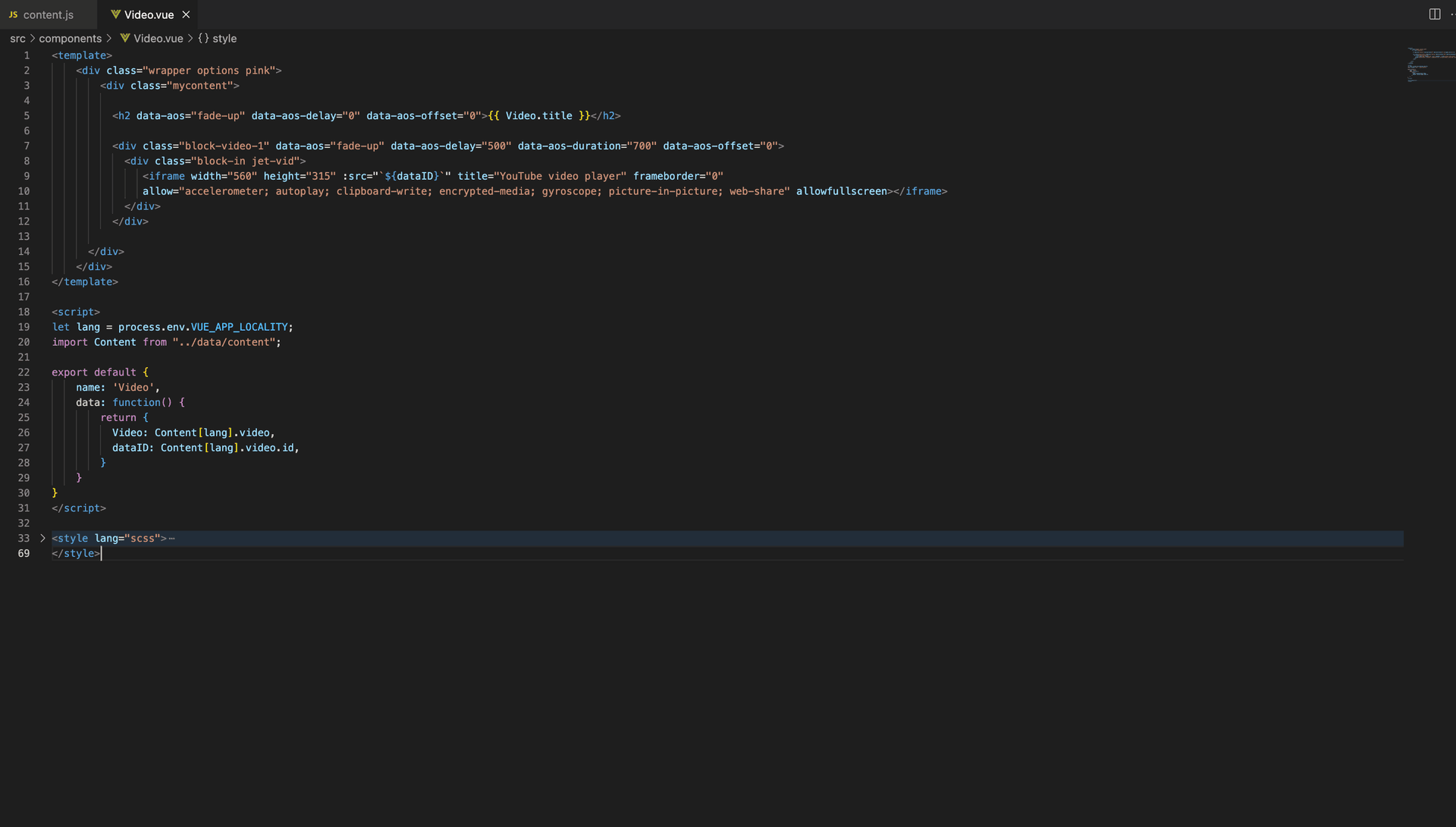Click the clipboard-write; permission
1456x827 pixels.
pos(384,191)
